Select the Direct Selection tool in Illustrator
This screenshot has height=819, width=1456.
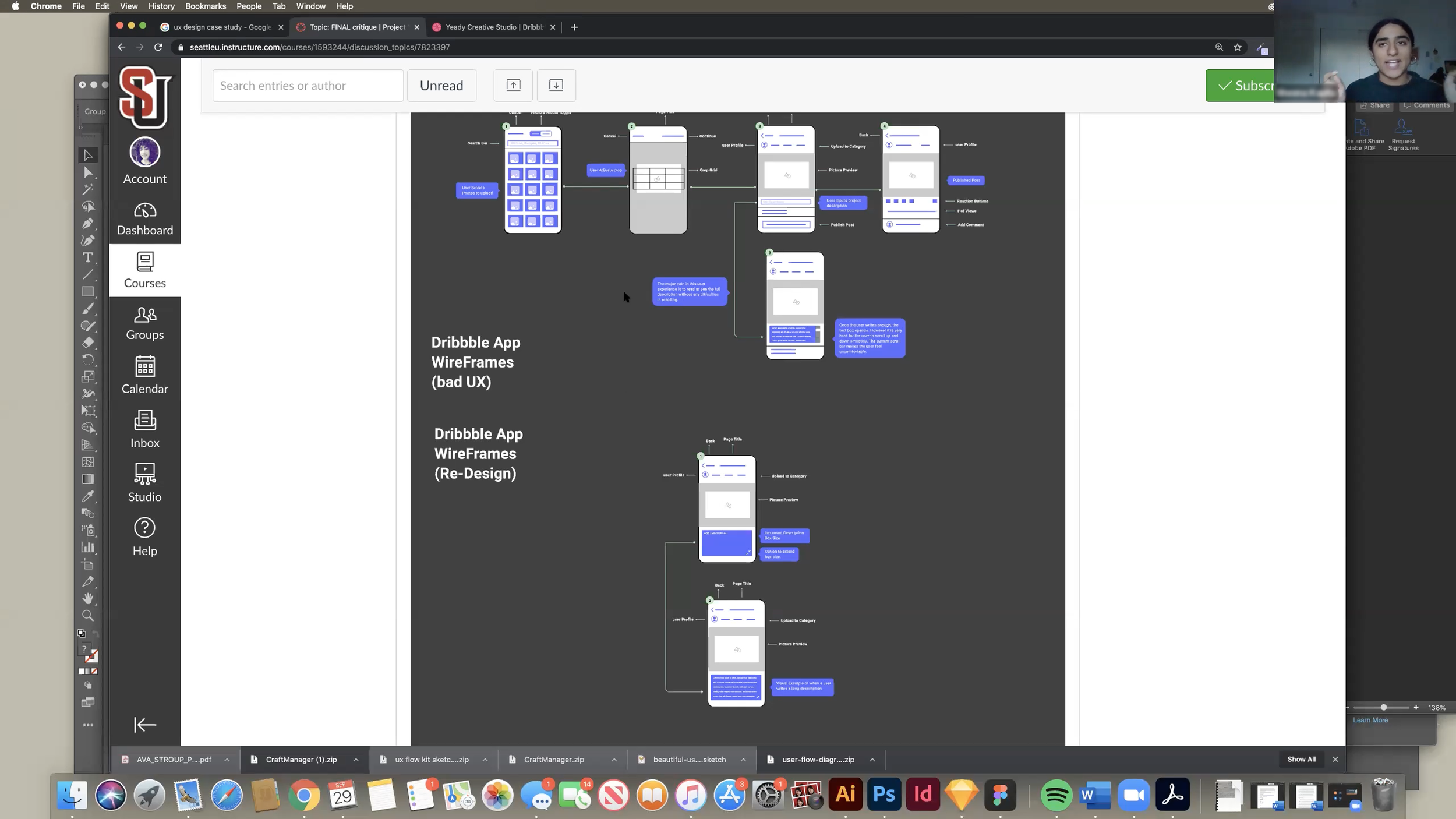[88, 172]
